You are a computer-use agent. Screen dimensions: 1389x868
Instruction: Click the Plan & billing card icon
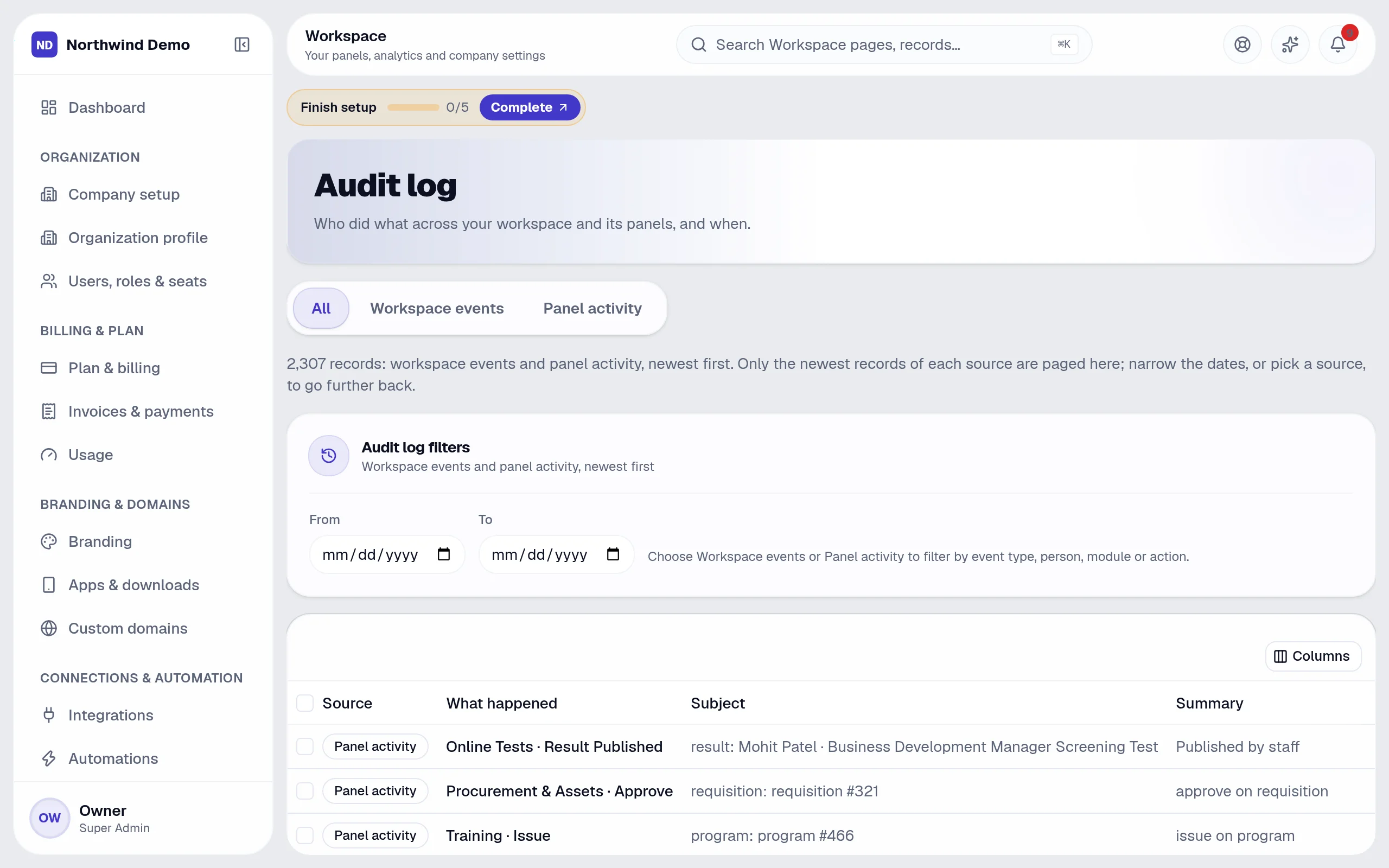(49, 367)
